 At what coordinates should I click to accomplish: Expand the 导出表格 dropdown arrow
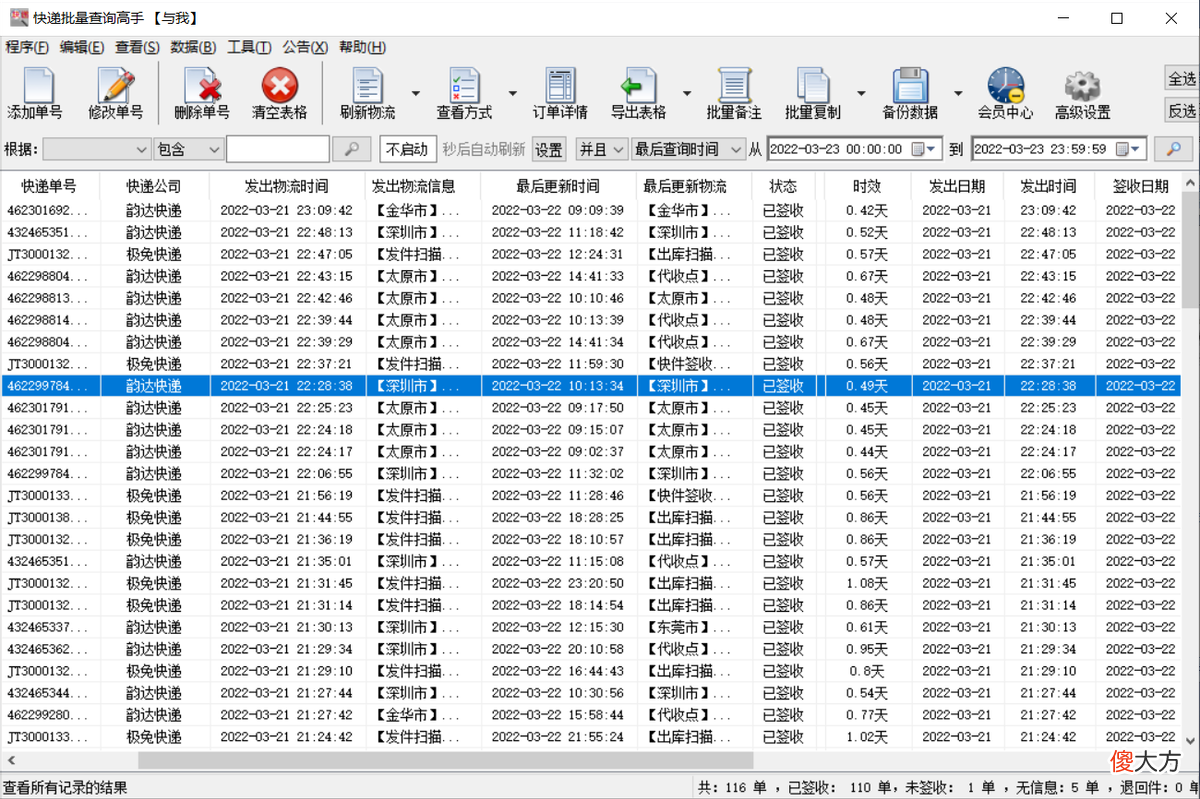pyautogui.click(x=688, y=94)
